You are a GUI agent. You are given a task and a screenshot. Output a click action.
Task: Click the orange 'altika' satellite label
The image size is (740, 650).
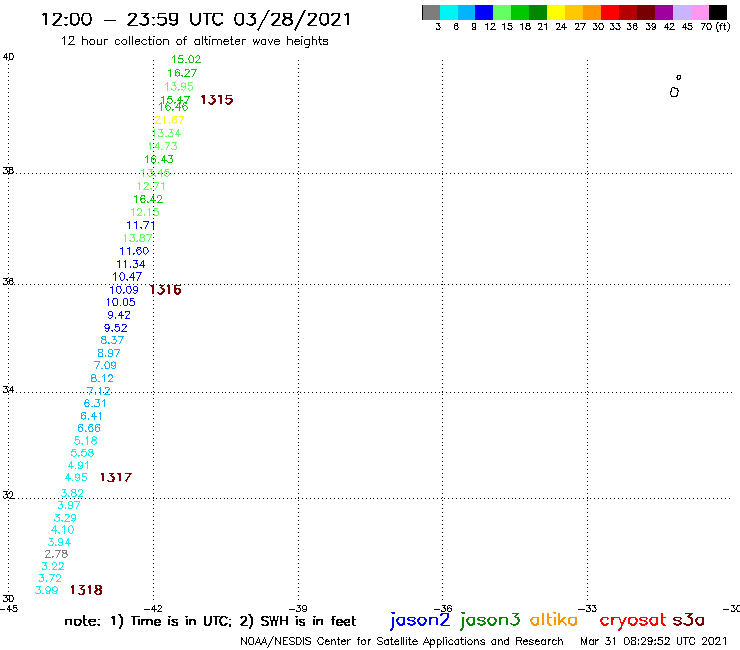554,619
